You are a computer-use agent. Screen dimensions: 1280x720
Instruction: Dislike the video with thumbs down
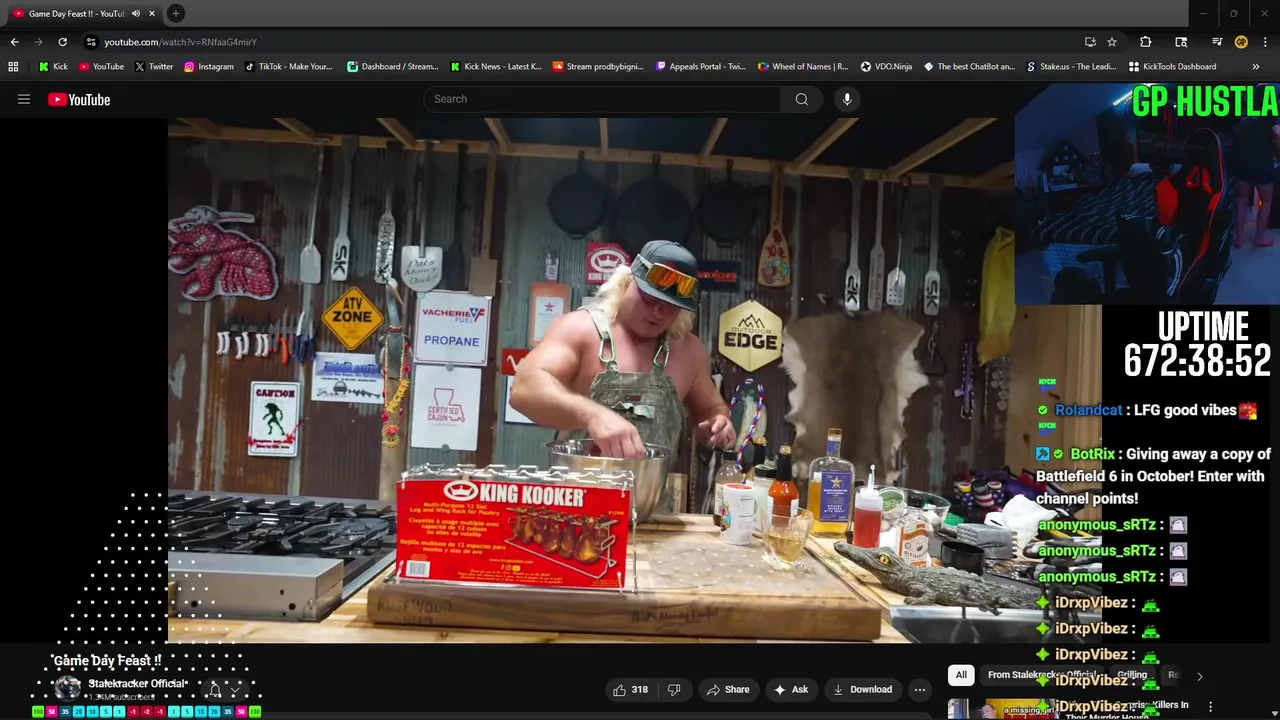tap(674, 689)
